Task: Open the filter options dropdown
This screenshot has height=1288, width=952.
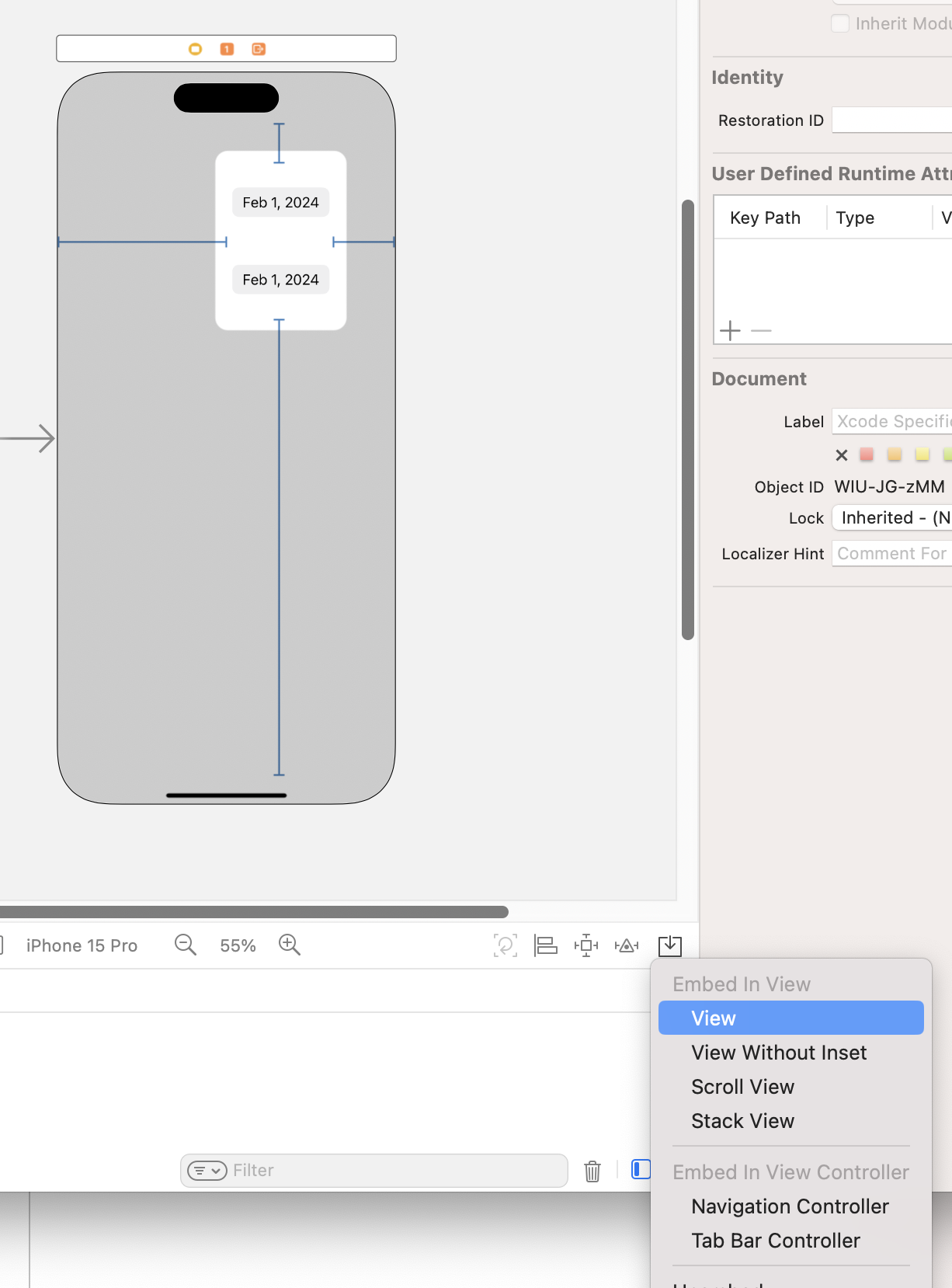Action: pyautogui.click(x=207, y=1171)
